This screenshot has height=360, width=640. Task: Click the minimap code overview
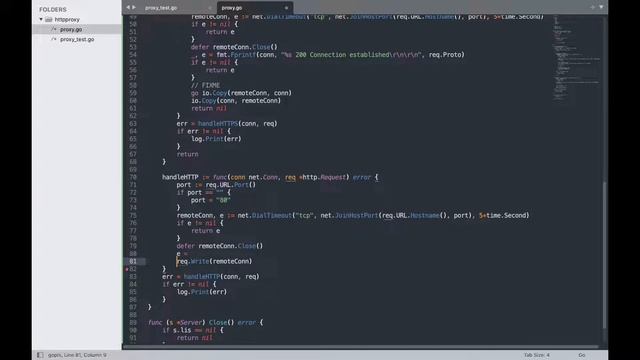point(576,57)
